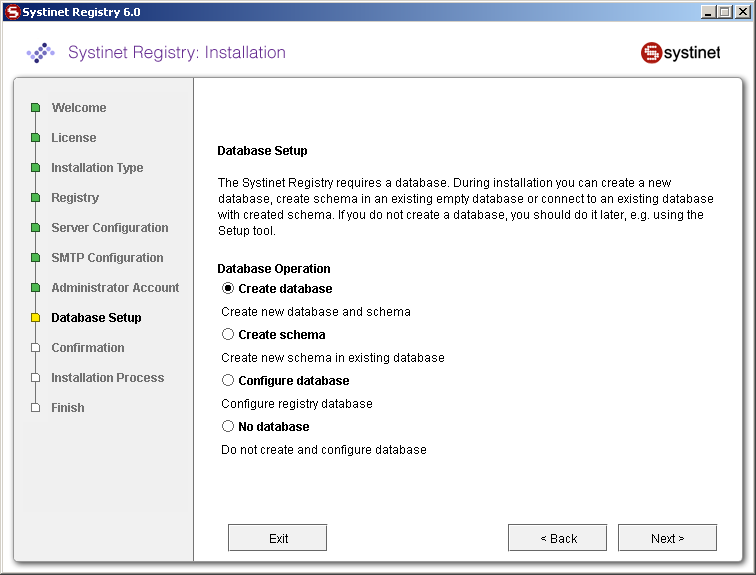Minimize the Systinet Registry window

tap(708, 12)
